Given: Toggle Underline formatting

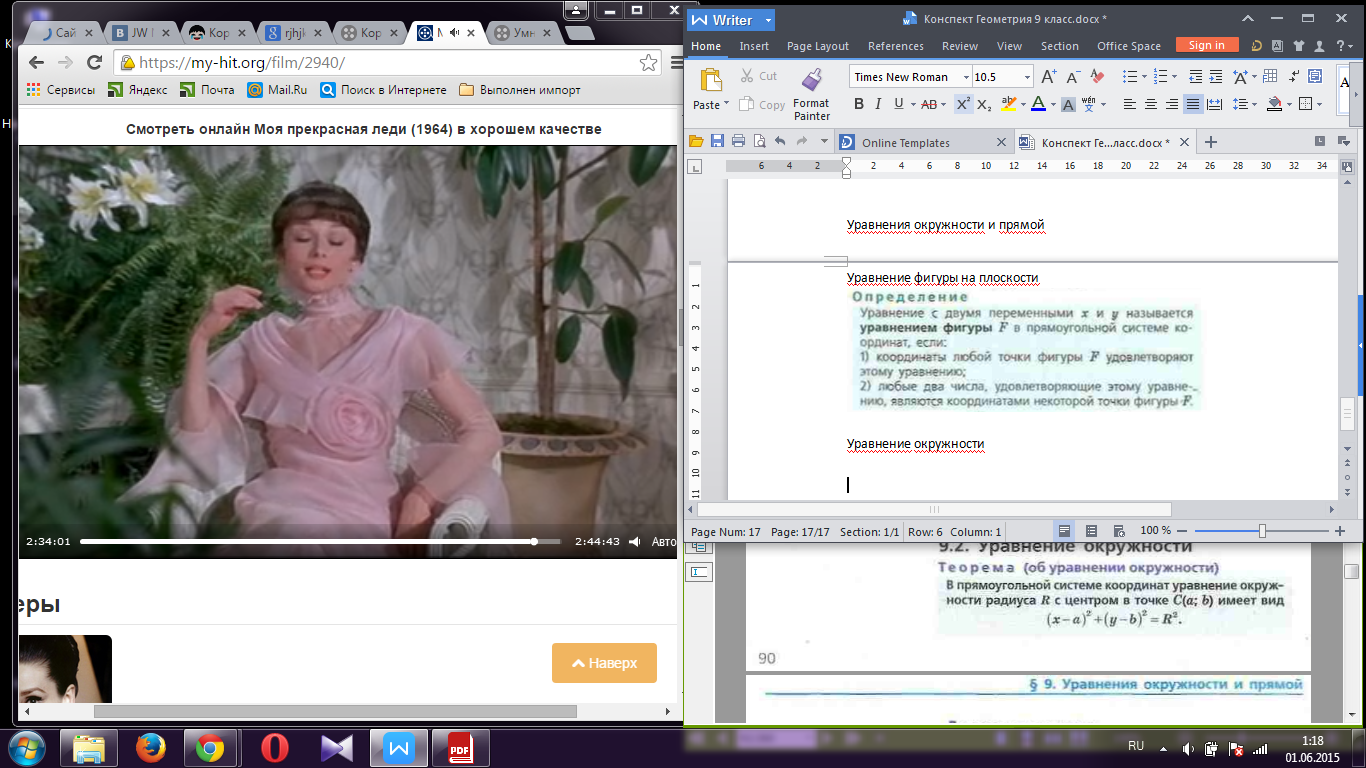Looking at the screenshot, I should tap(898, 104).
